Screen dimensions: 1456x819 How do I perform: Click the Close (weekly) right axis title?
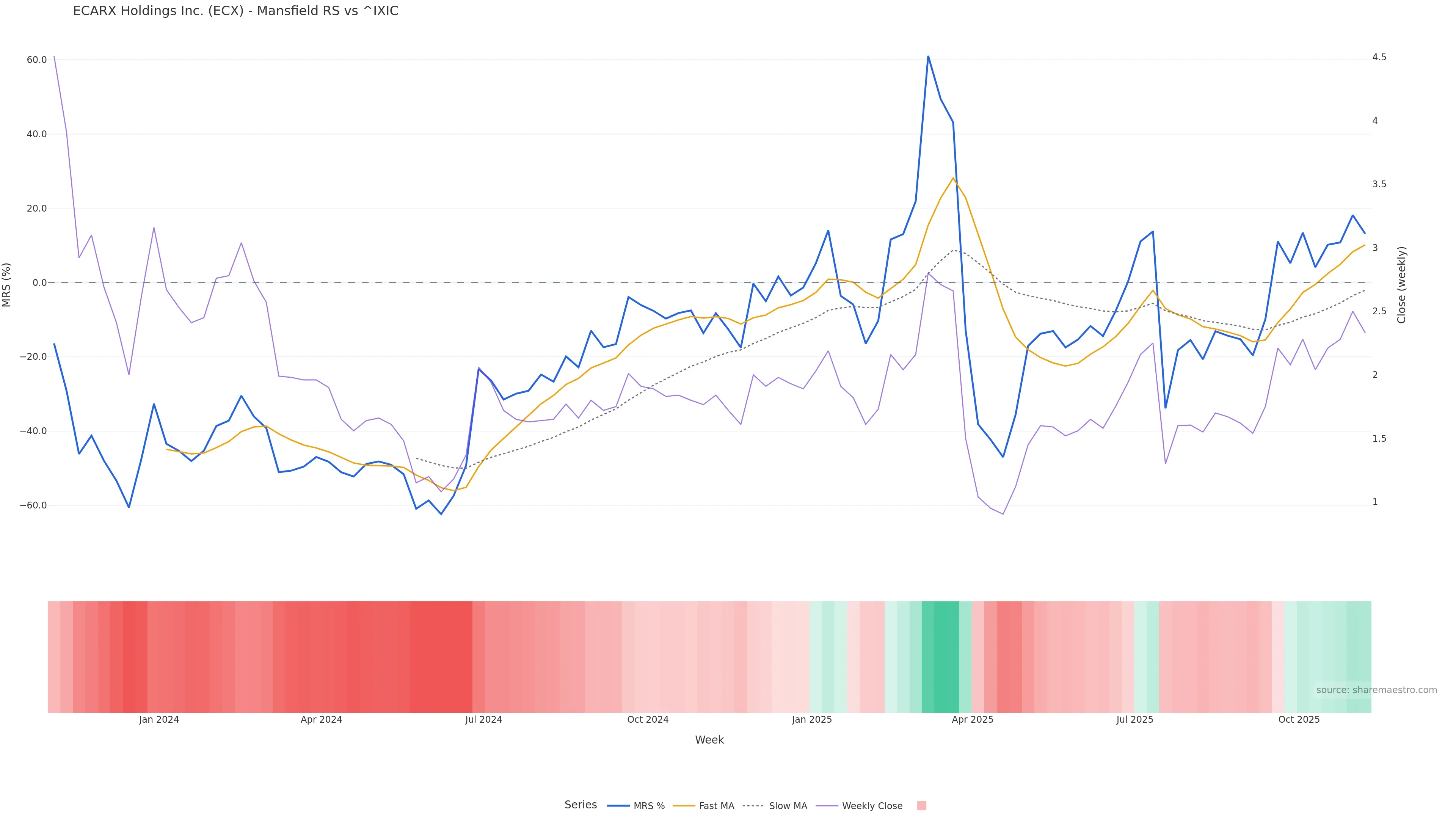[x=1401, y=284]
